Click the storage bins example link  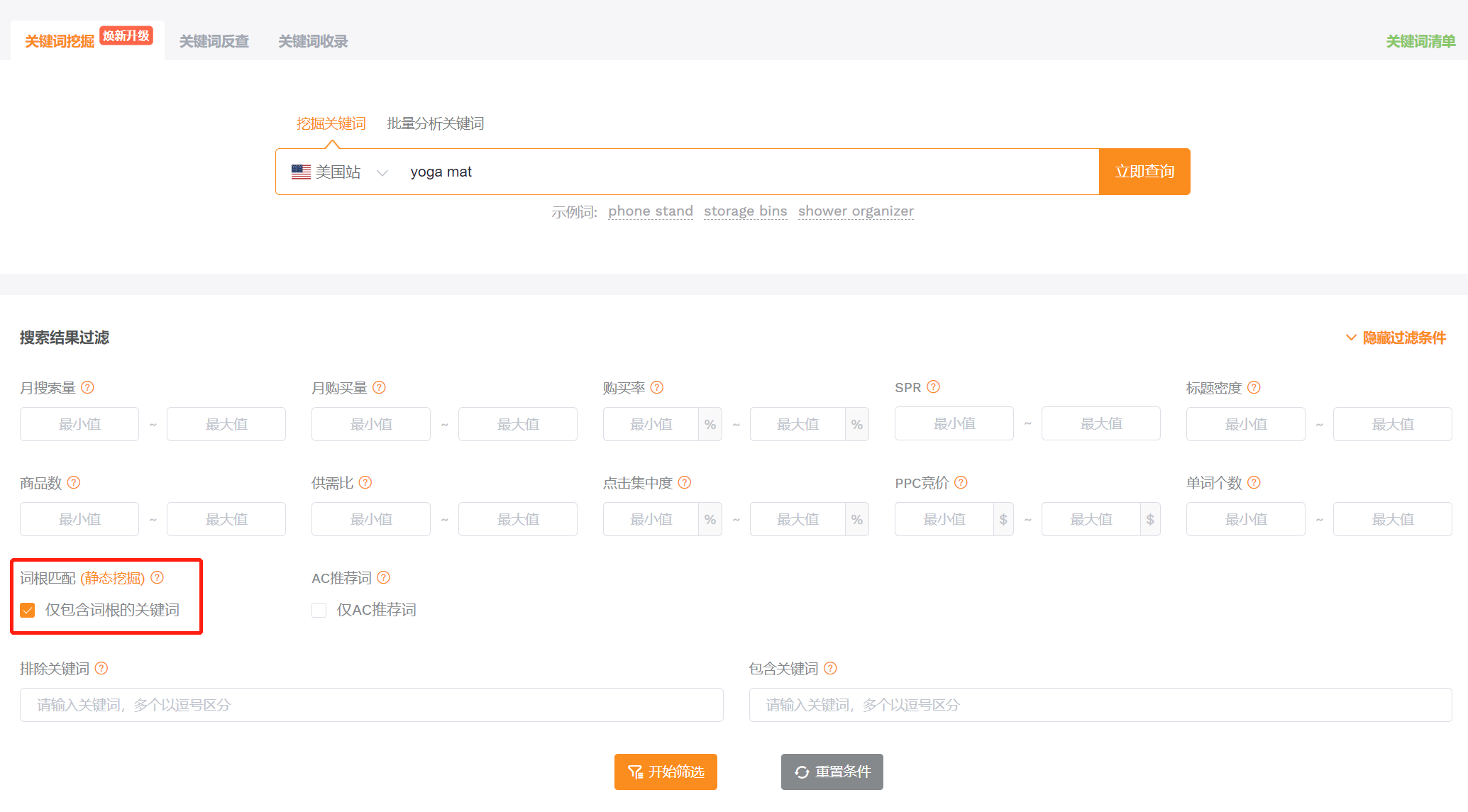pyautogui.click(x=745, y=211)
